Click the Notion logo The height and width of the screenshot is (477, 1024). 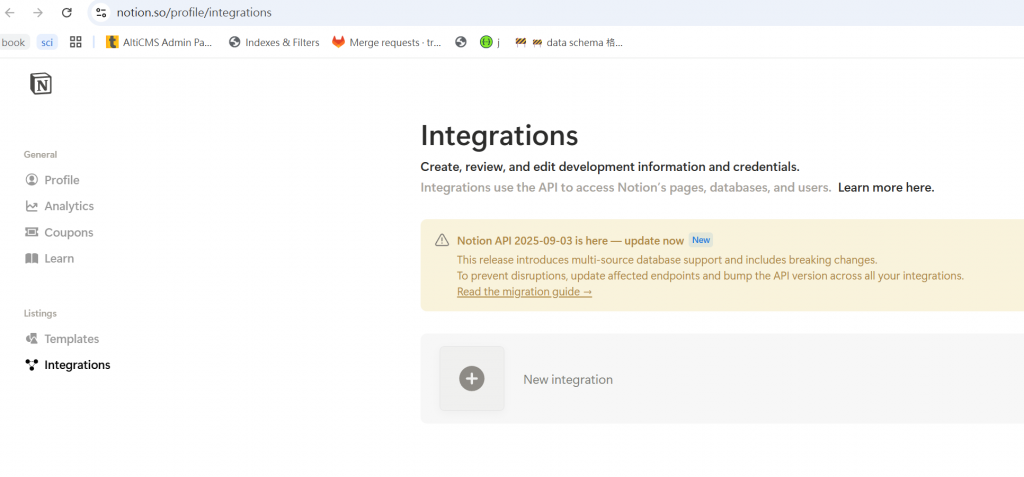click(40, 84)
